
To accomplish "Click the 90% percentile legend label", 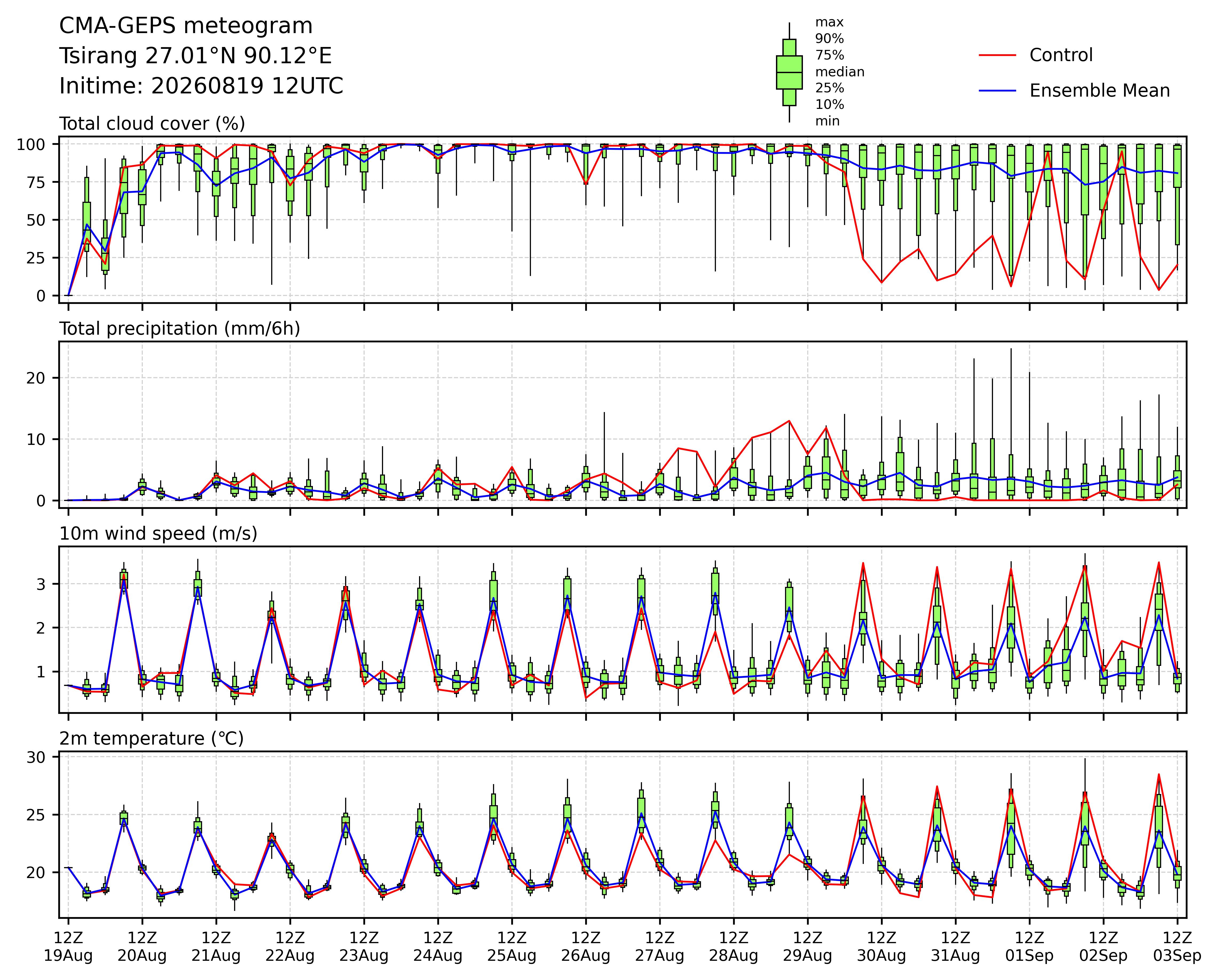I will coord(829,39).
